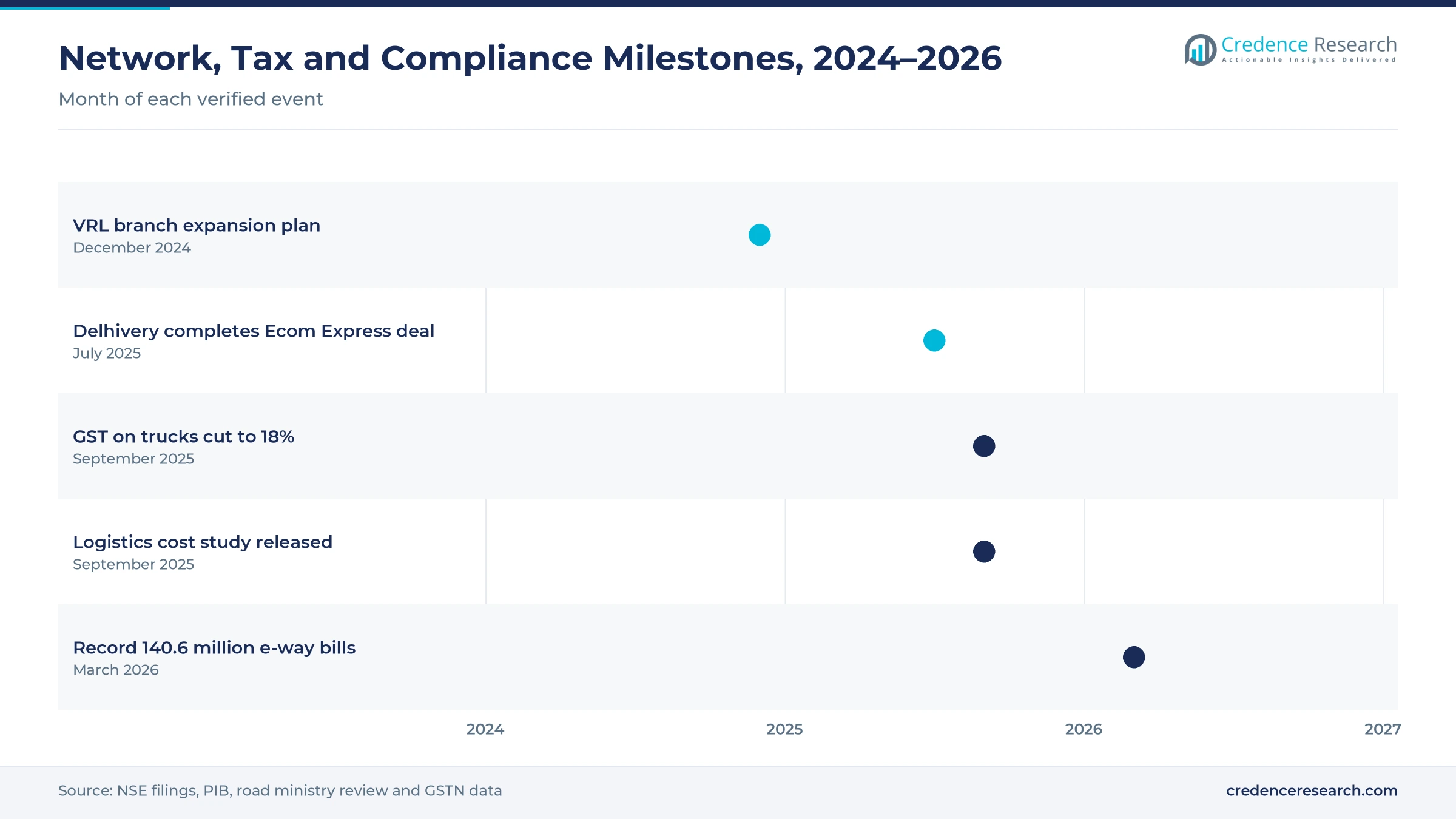Click the Record 140.6 million e-way bills label

[x=214, y=648]
